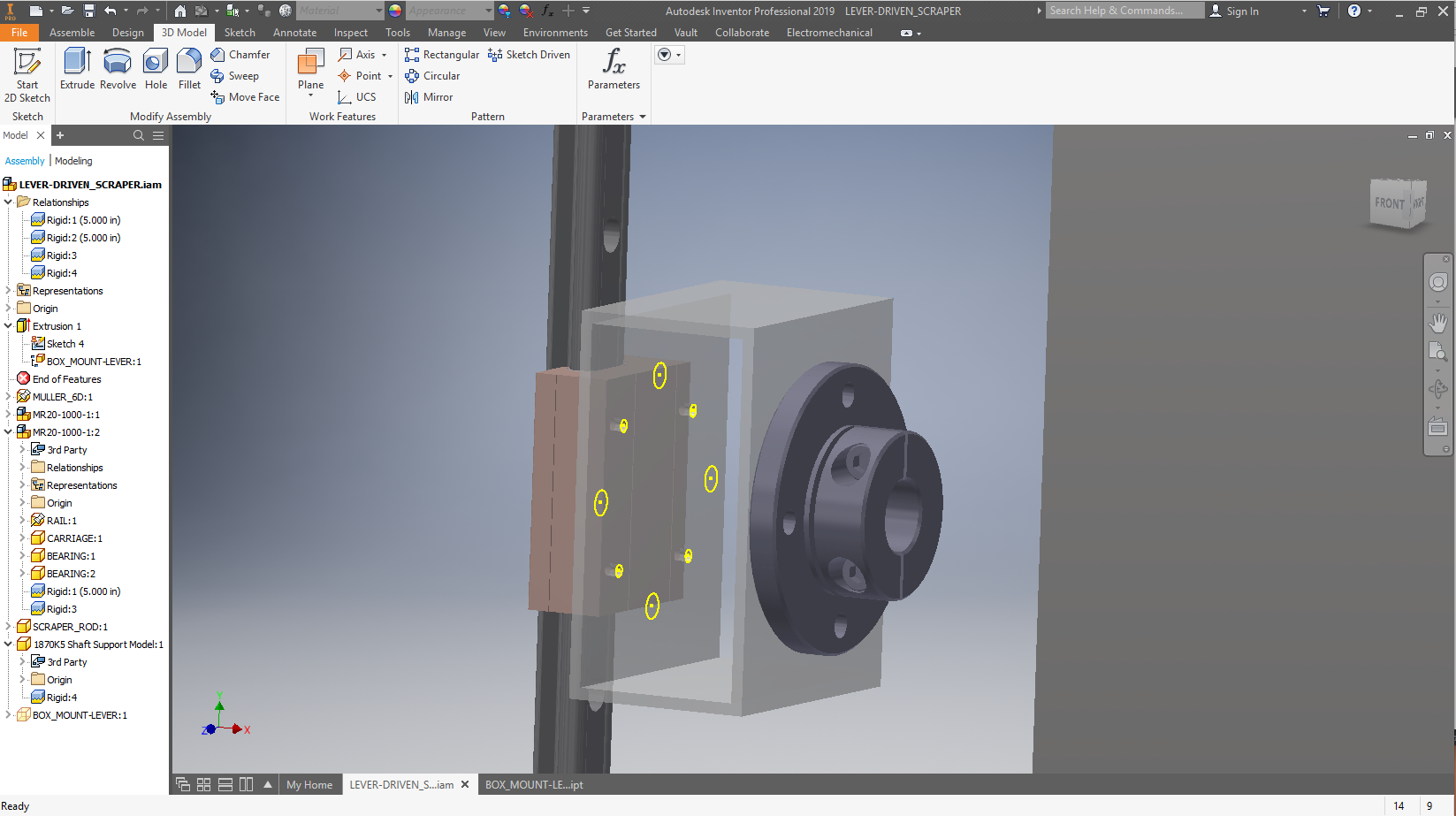Use the Move Face tool
The height and width of the screenshot is (816, 1456).
[245, 97]
